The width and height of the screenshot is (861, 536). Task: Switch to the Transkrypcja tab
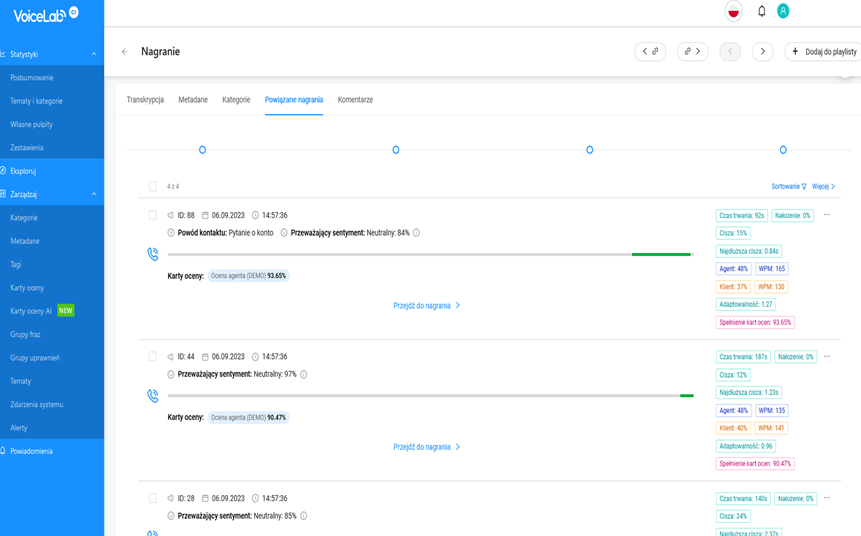(x=145, y=100)
